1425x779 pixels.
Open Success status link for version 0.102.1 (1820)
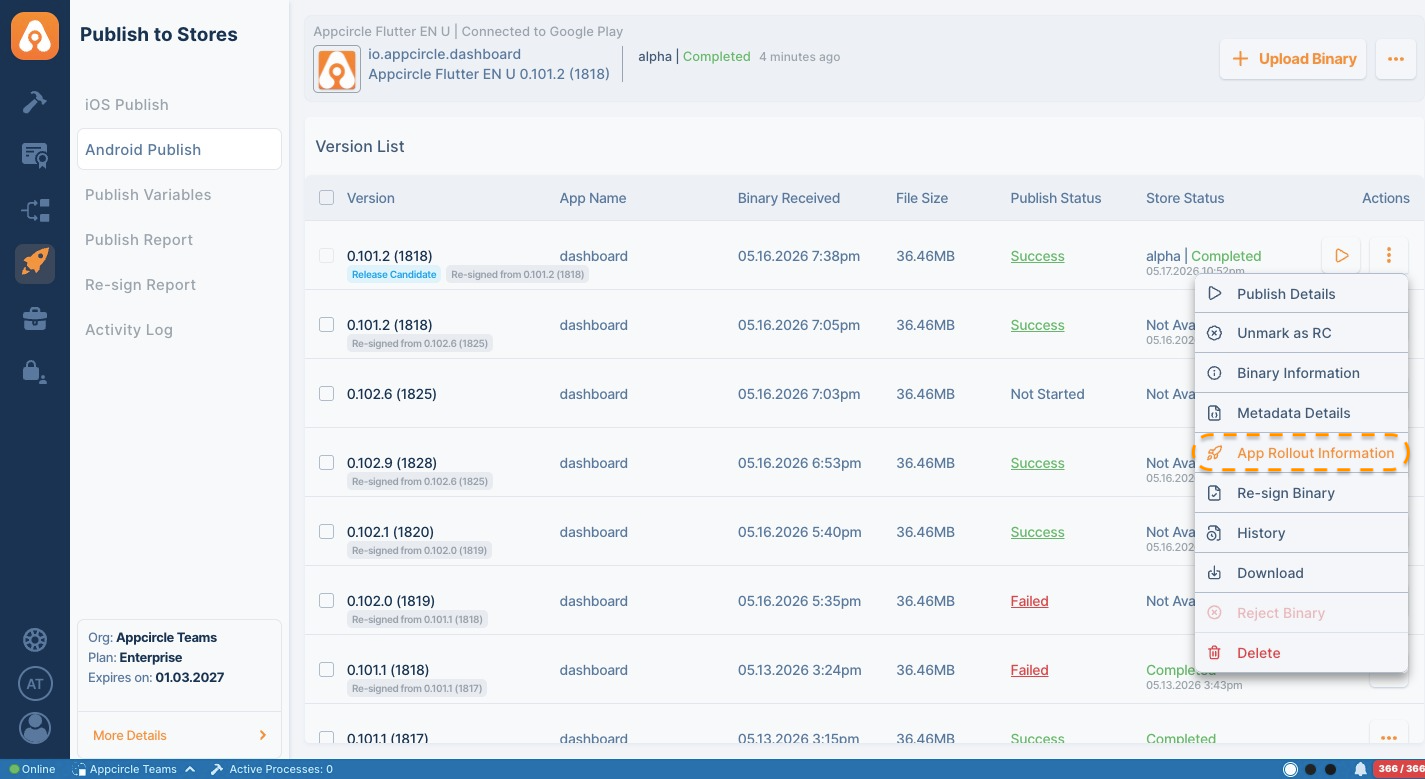1037,532
